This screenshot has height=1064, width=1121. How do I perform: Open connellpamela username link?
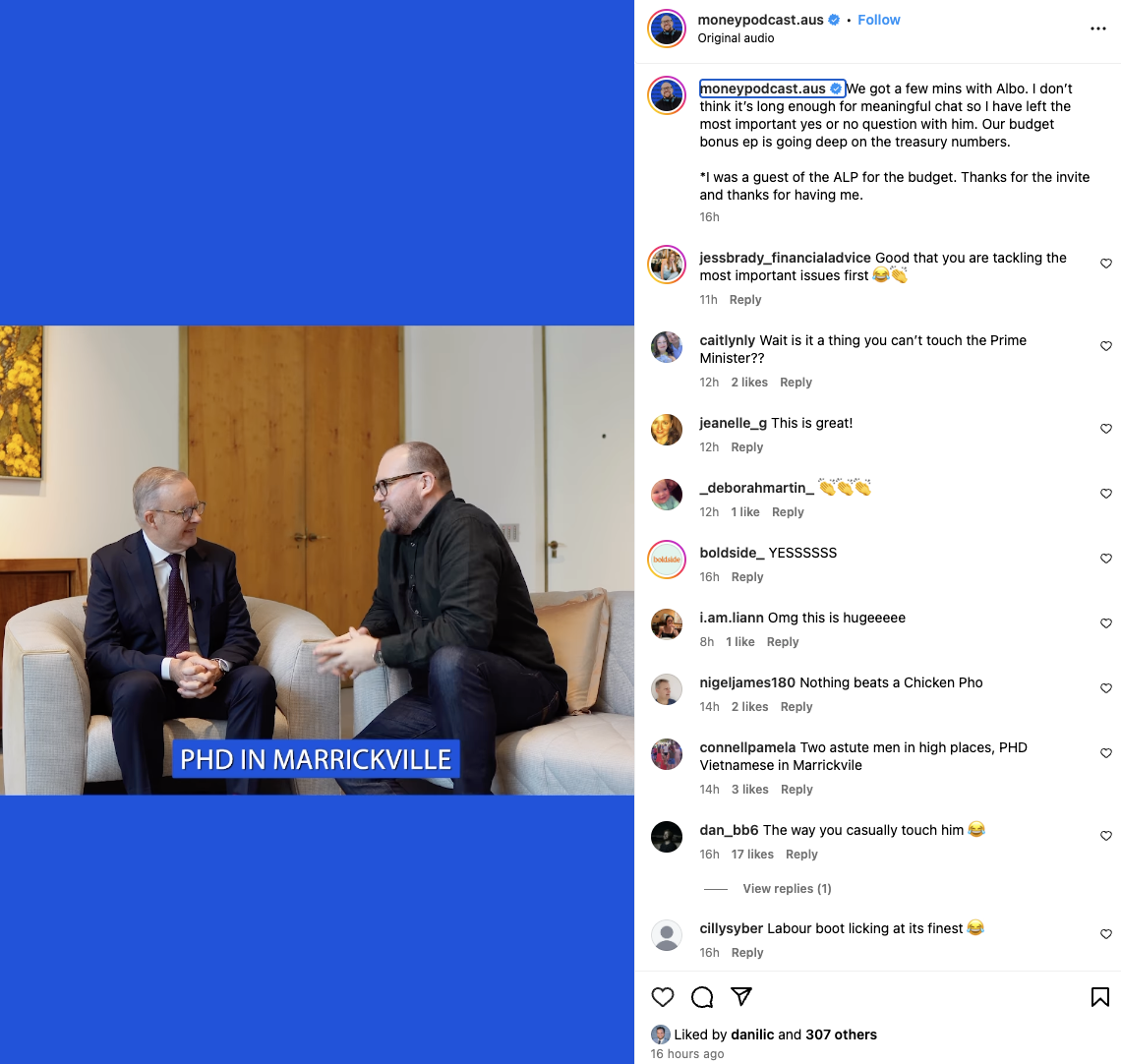click(x=747, y=747)
